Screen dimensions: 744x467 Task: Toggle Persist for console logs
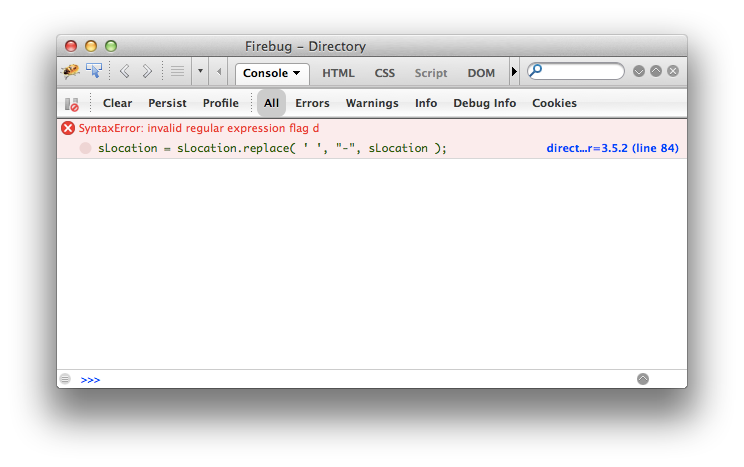167,103
